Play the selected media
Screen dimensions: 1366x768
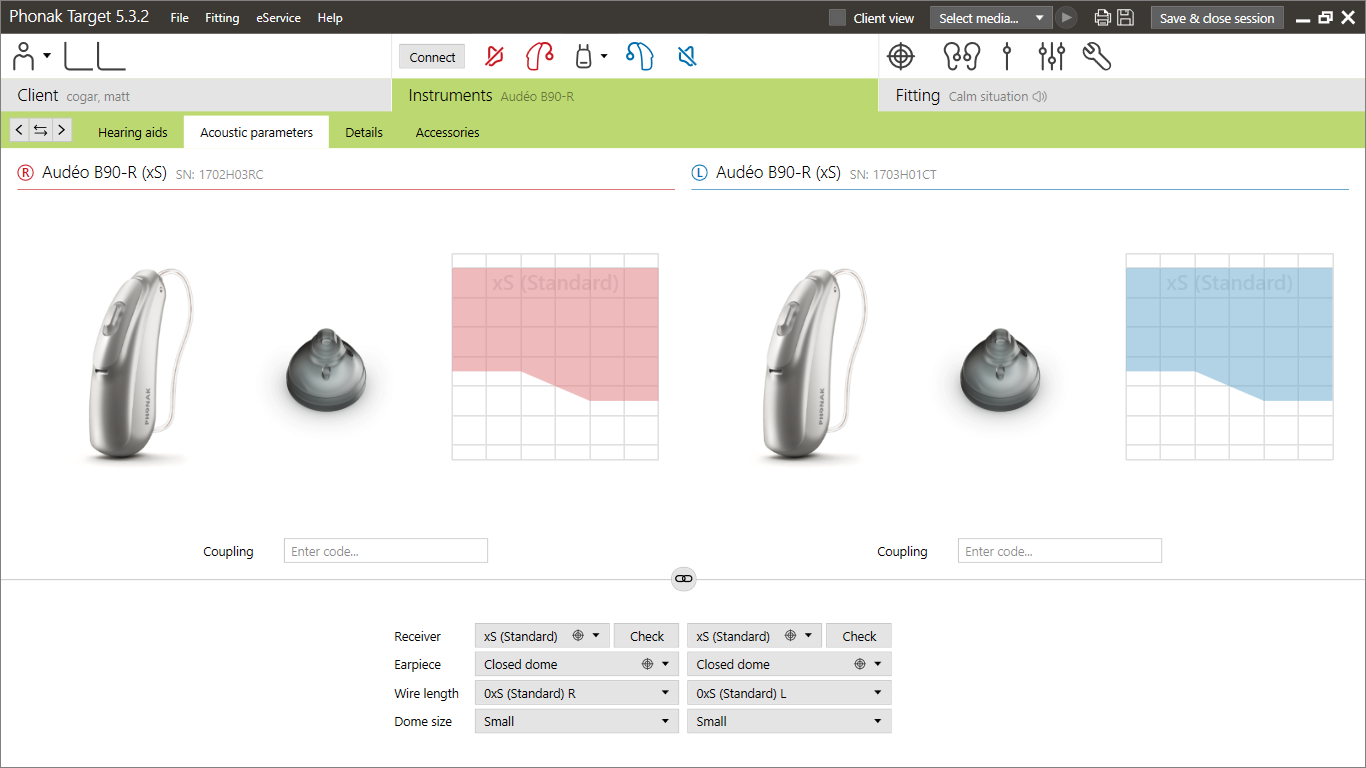[1067, 17]
